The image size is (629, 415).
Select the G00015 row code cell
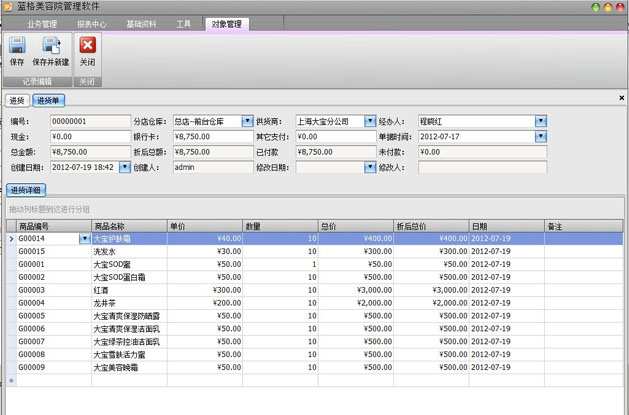(54, 251)
